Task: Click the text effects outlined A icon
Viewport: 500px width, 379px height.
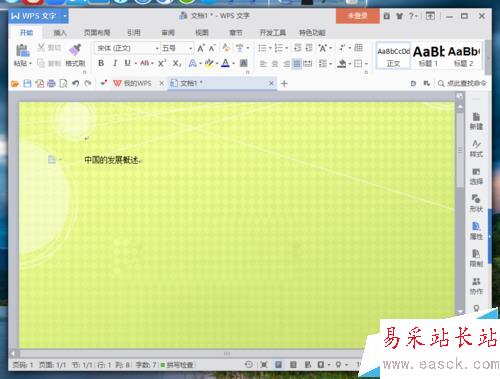Action: (192, 63)
